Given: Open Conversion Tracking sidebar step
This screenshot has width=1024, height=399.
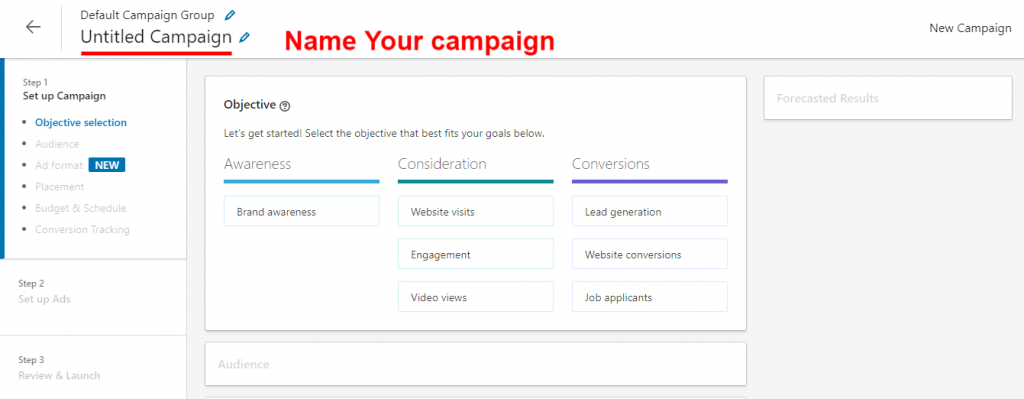Looking at the screenshot, I should (x=82, y=230).
